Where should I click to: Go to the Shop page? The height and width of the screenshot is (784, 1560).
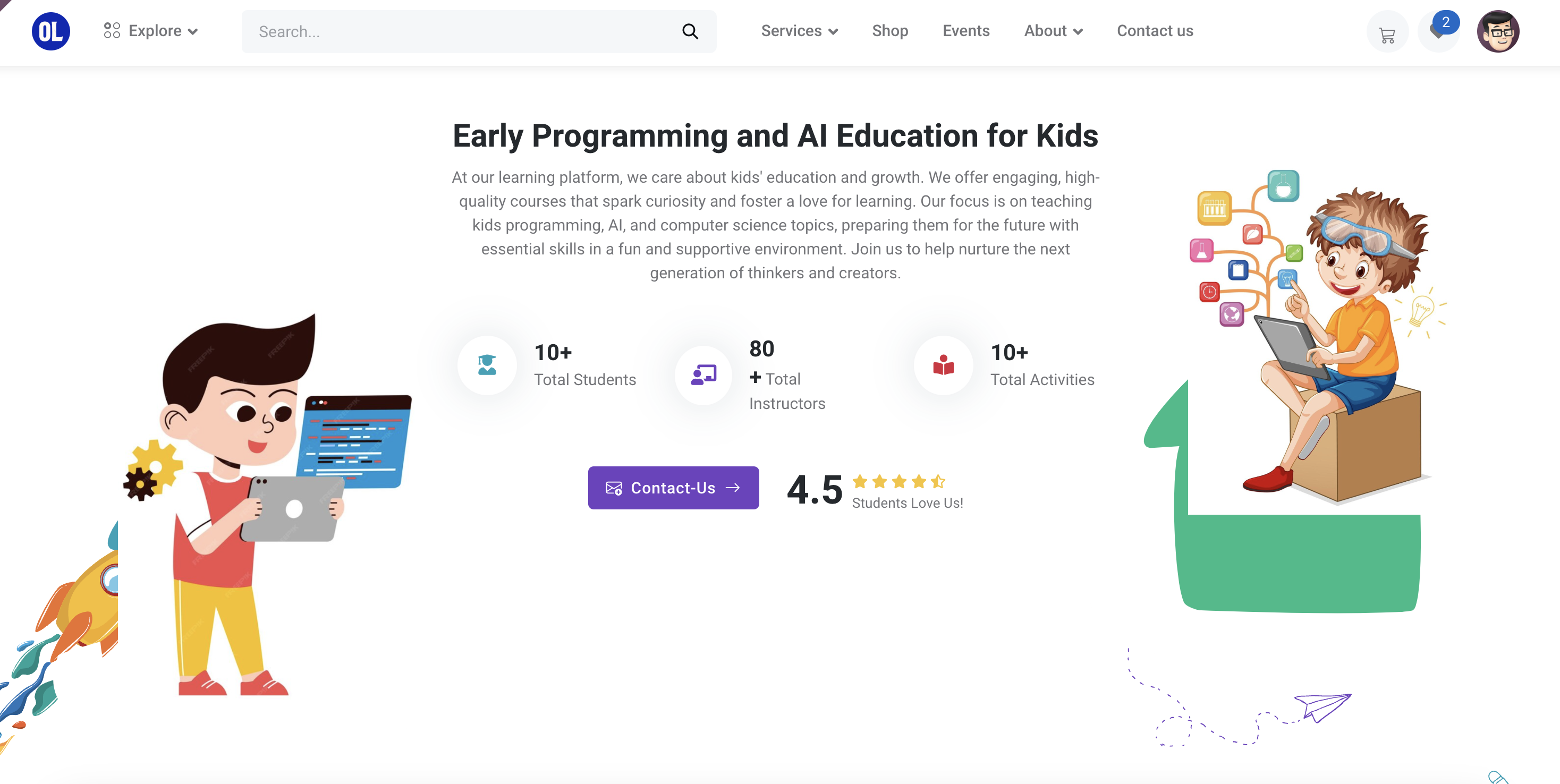(889, 31)
